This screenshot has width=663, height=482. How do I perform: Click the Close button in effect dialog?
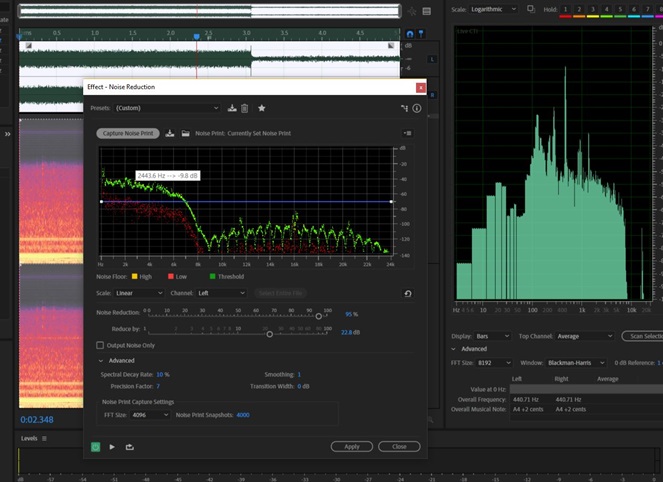point(399,446)
